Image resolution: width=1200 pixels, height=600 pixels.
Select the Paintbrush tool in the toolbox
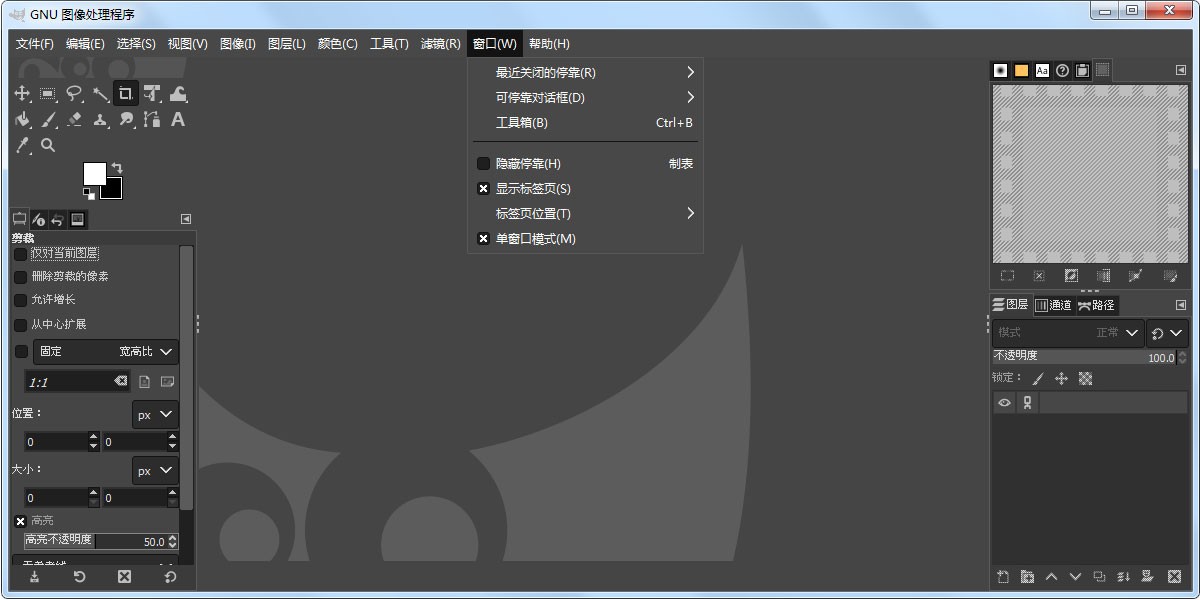pyautogui.click(x=50, y=119)
